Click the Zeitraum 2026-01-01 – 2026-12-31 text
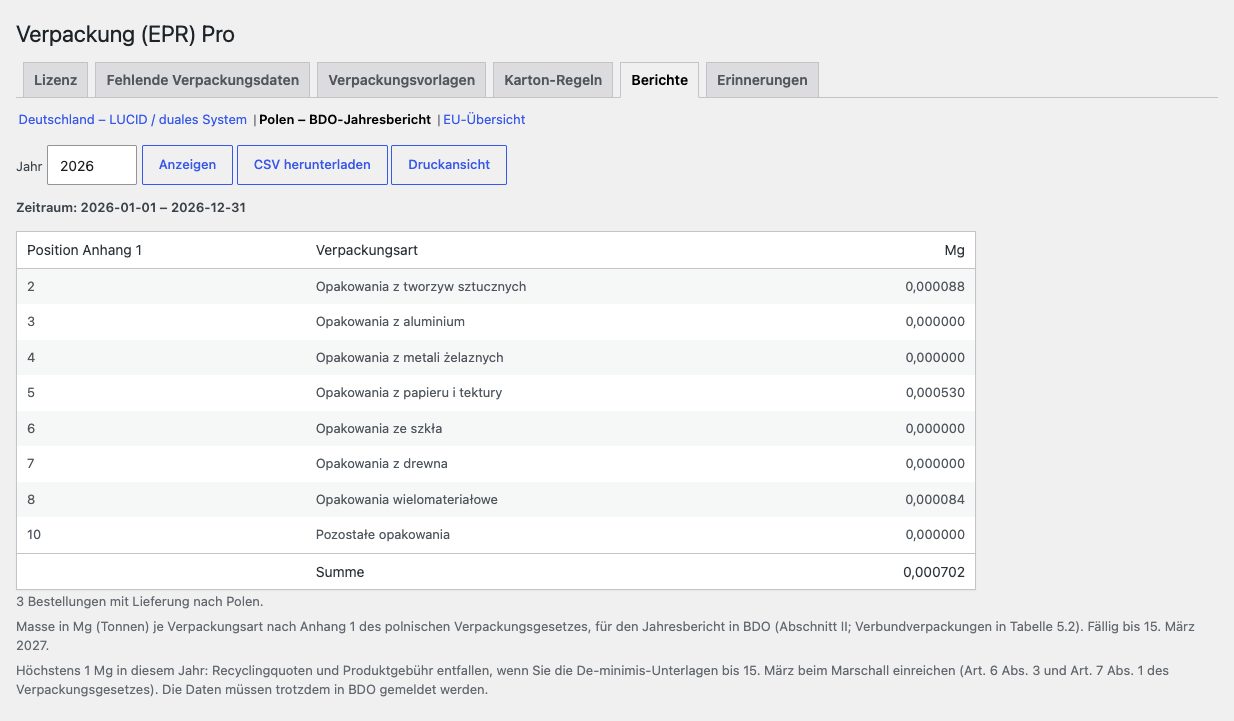Screen dimensions: 1234x721 tap(131, 208)
